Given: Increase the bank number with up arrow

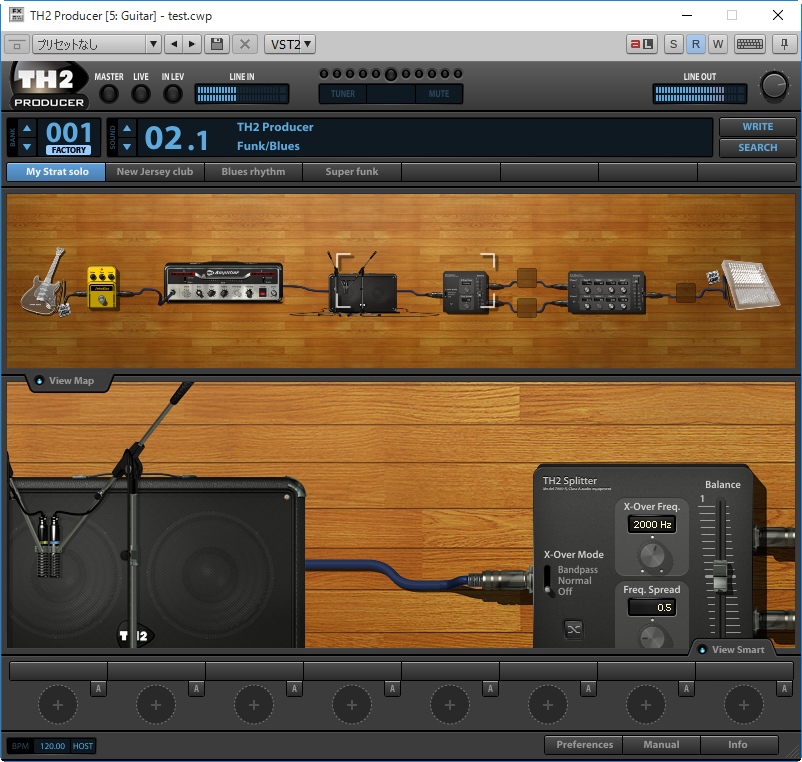Looking at the screenshot, I should pyautogui.click(x=27, y=128).
